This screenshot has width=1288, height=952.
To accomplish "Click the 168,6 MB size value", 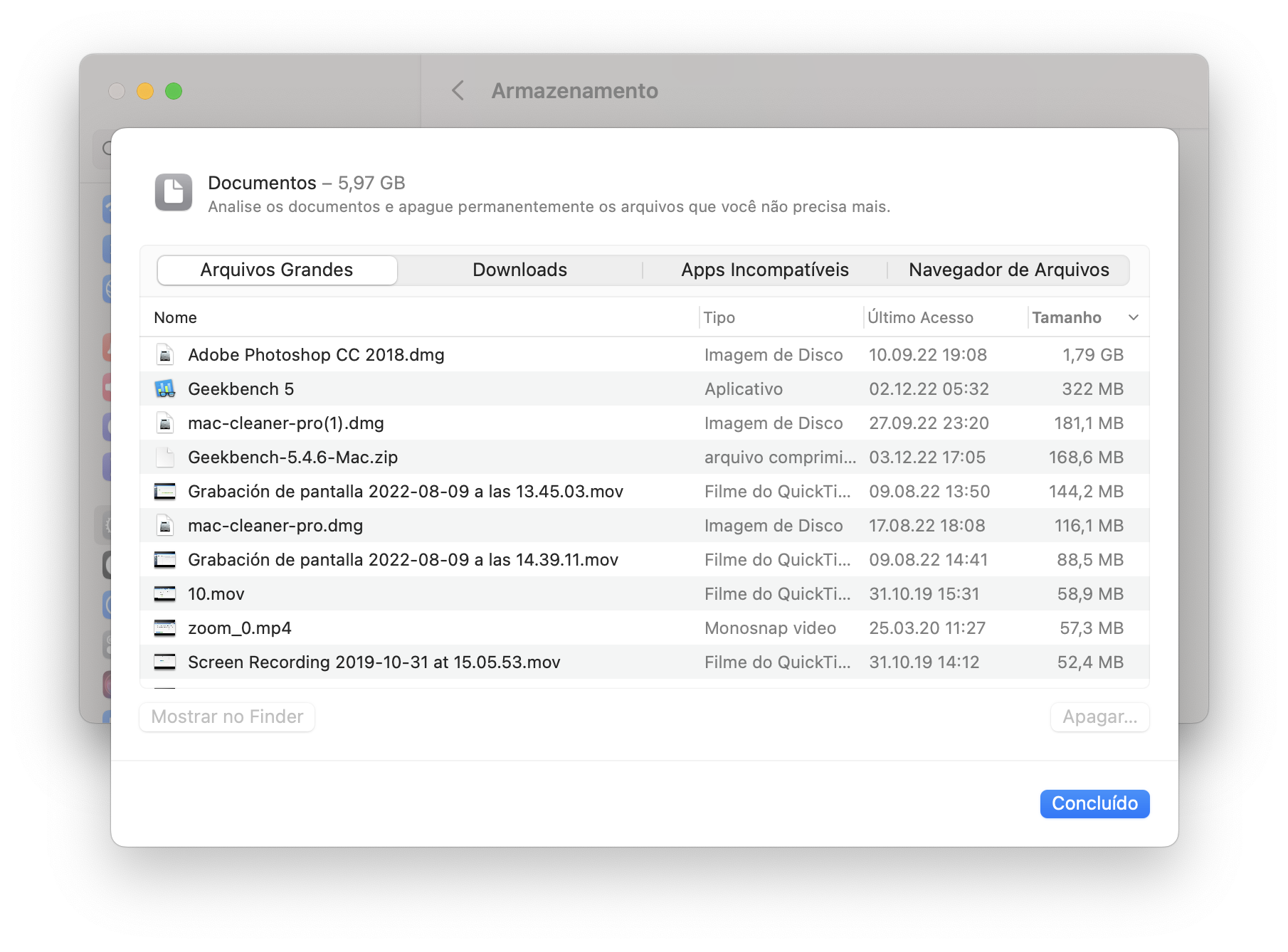I will [1086, 457].
